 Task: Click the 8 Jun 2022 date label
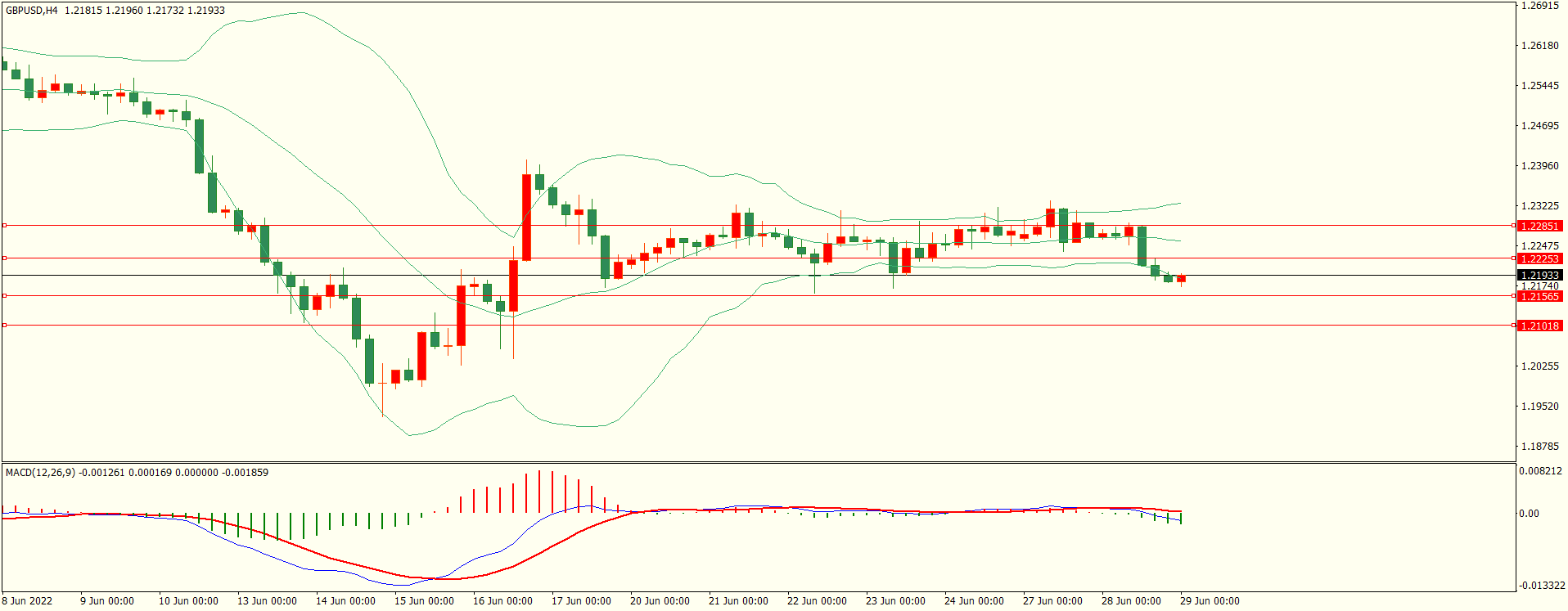pyautogui.click(x=27, y=601)
